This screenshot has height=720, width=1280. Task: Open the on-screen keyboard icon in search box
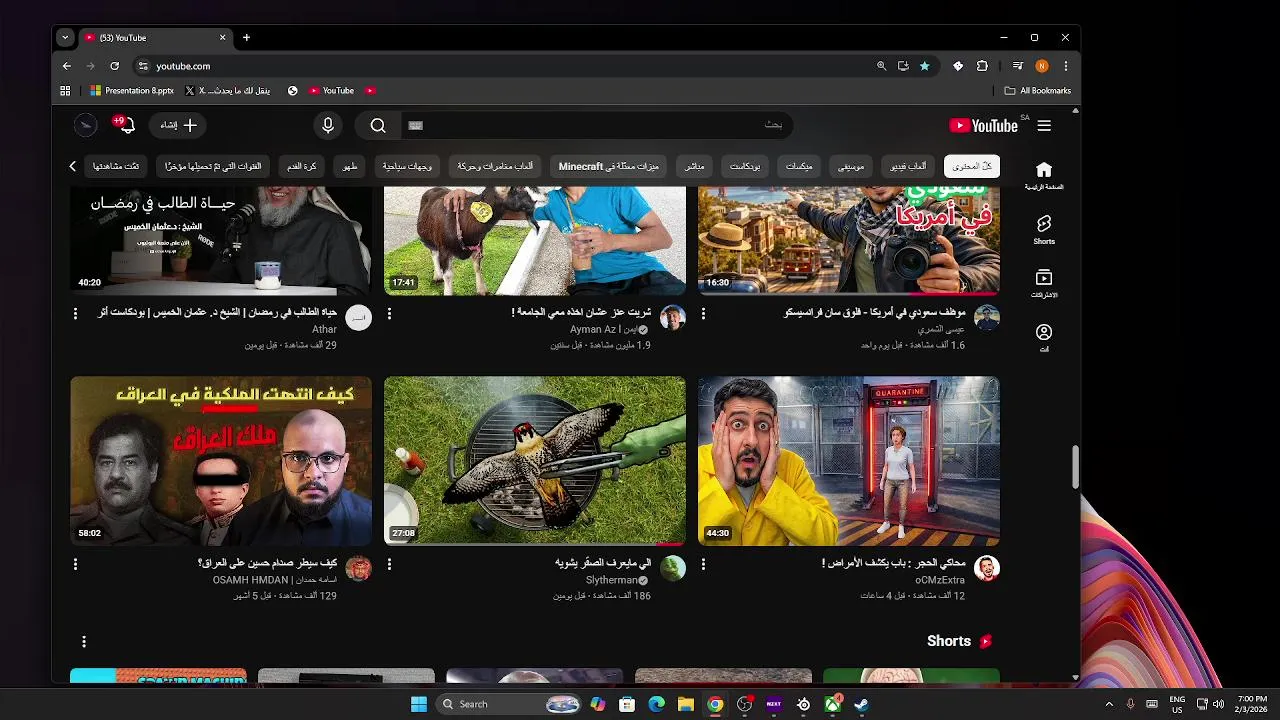click(416, 125)
